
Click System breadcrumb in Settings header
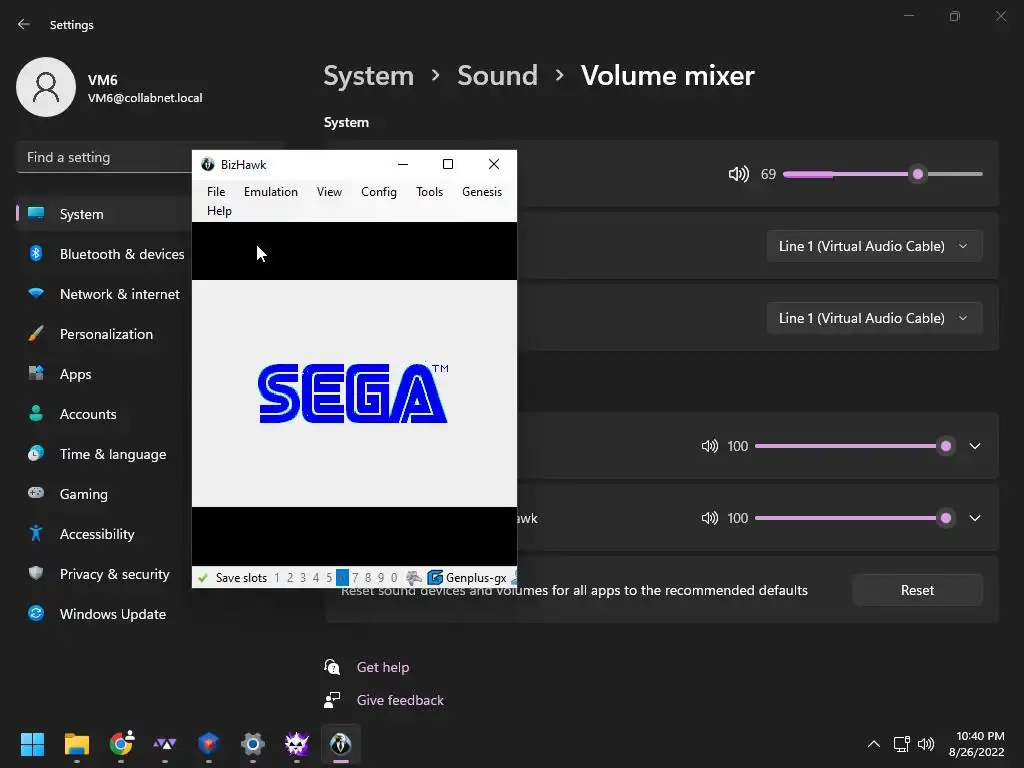coord(369,76)
